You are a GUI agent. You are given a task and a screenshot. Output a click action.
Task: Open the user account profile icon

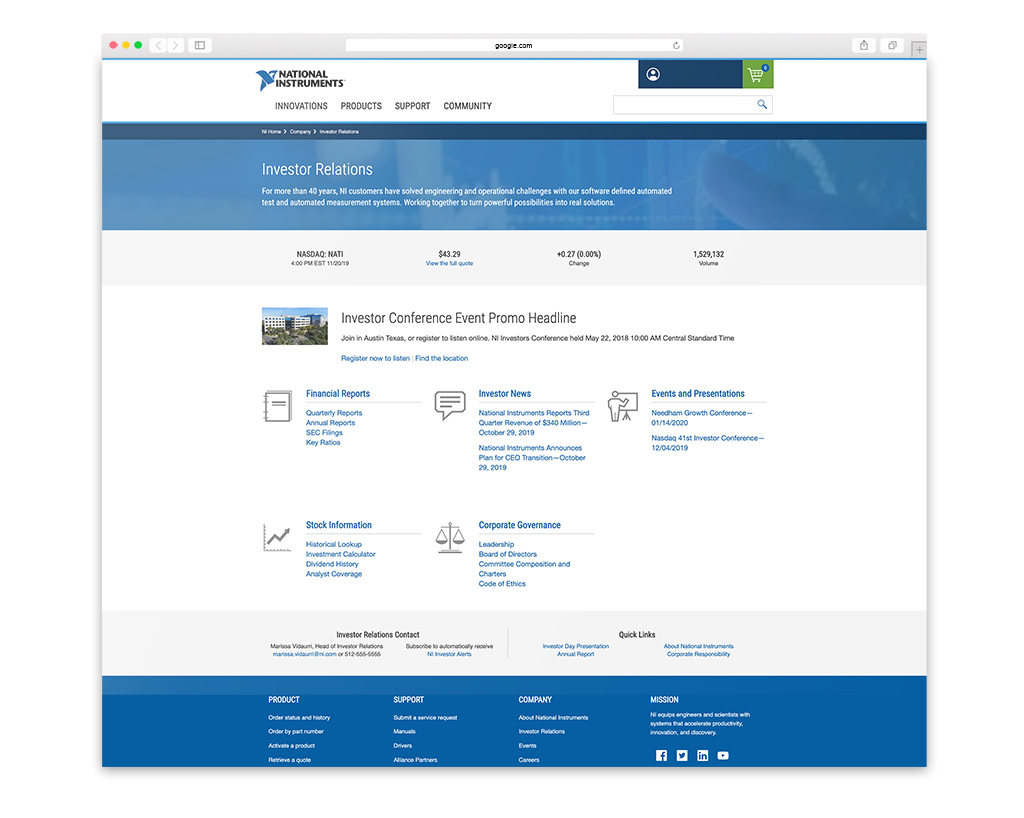(x=653, y=74)
